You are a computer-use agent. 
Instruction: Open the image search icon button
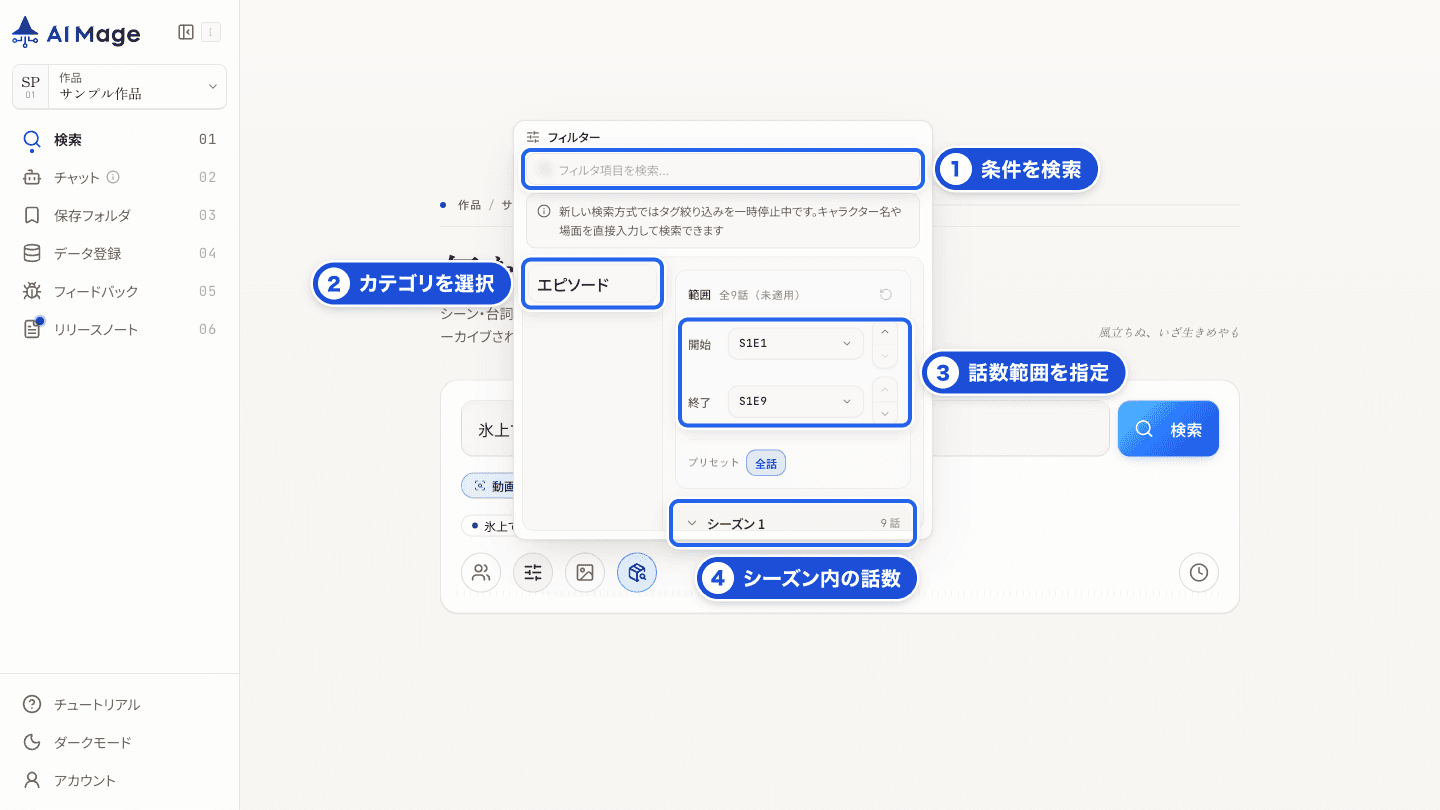[x=585, y=573]
